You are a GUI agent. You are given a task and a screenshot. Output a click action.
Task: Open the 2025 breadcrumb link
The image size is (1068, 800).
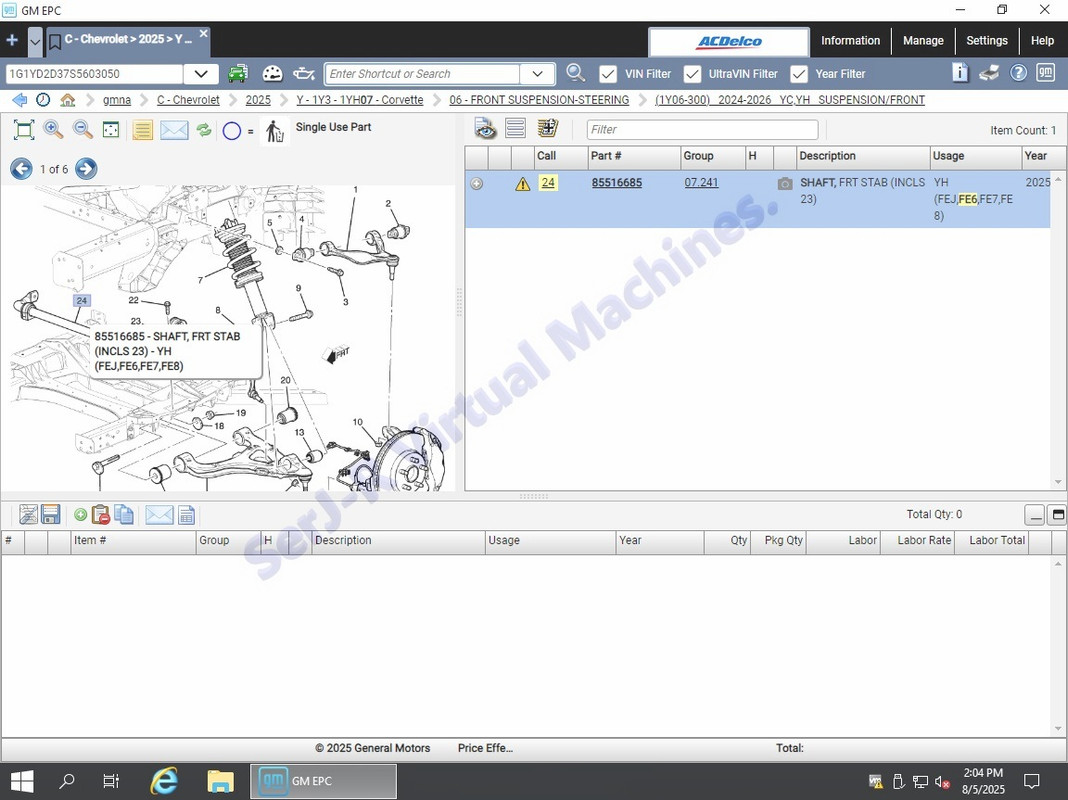[x=258, y=100]
